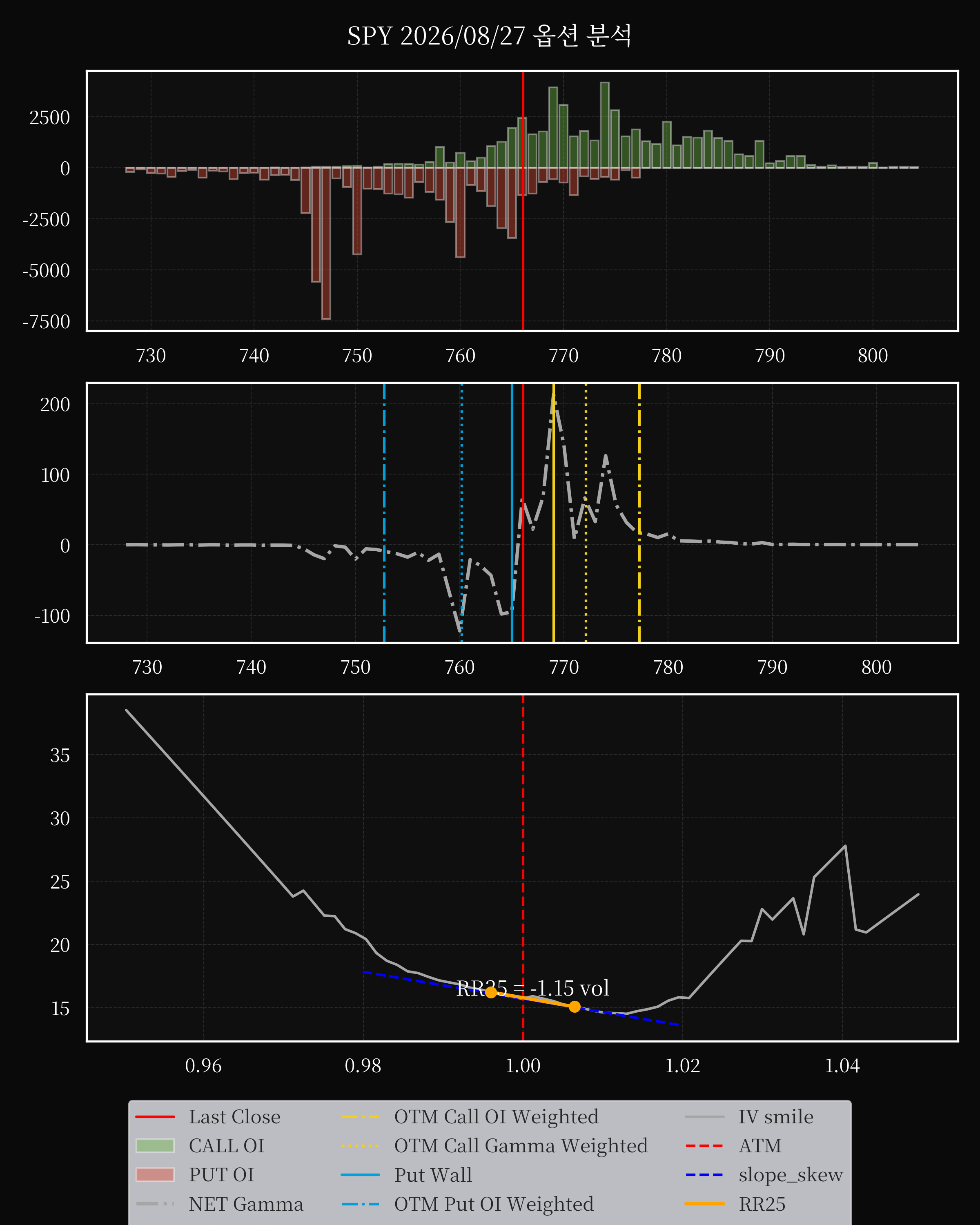Image resolution: width=980 pixels, height=1225 pixels.
Task: Click the 1.04 x-axis label in IV chart
Action: pyautogui.click(x=842, y=1065)
